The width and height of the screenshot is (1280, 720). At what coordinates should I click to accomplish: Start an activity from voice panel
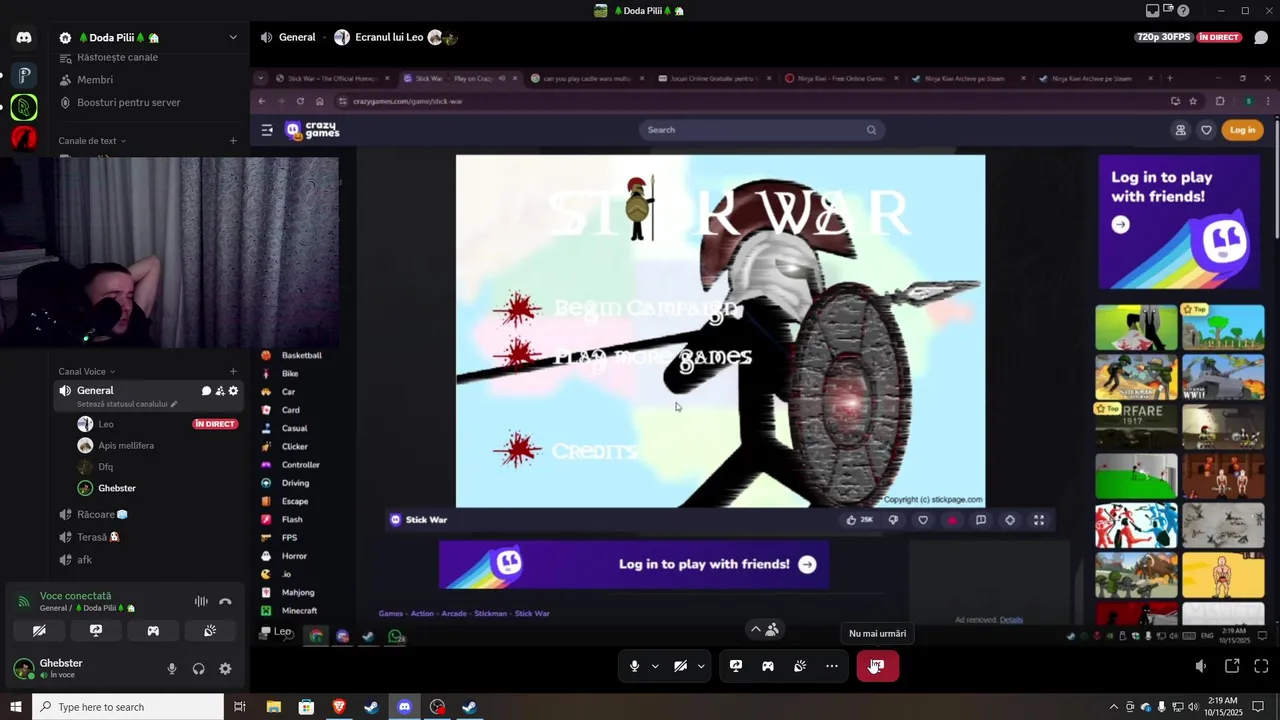pos(153,631)
